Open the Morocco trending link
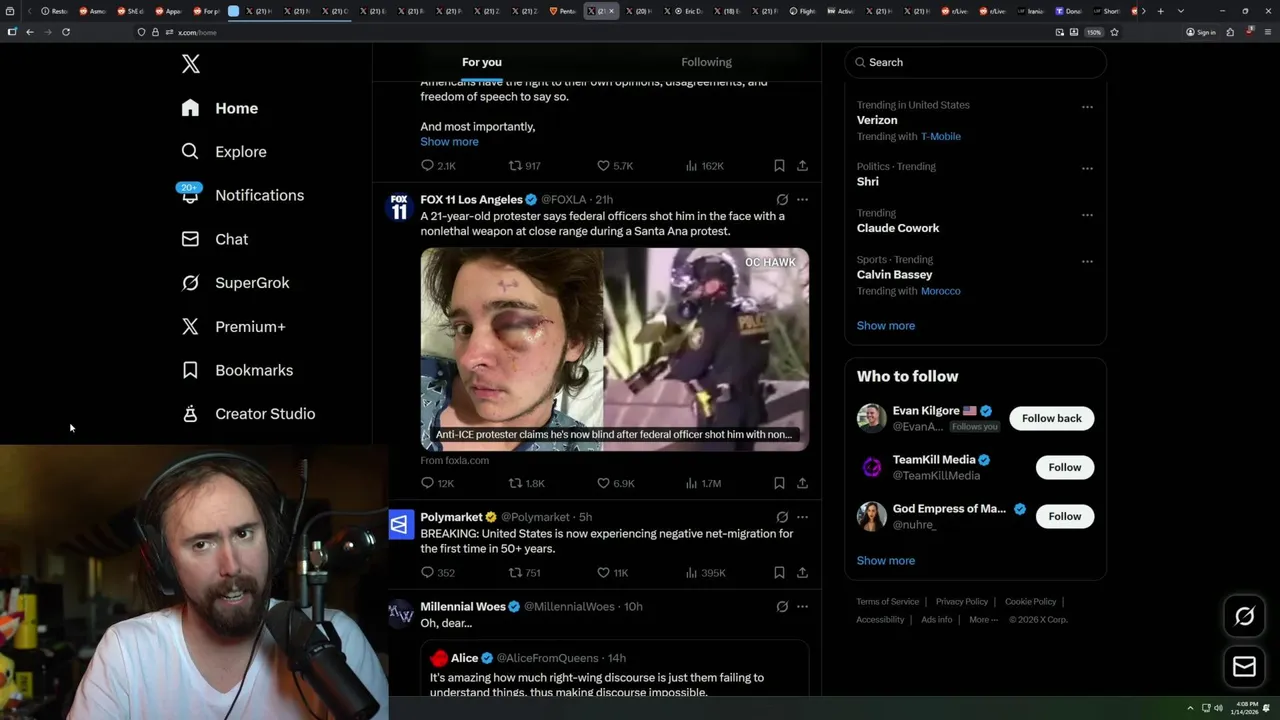 (940, 291)
